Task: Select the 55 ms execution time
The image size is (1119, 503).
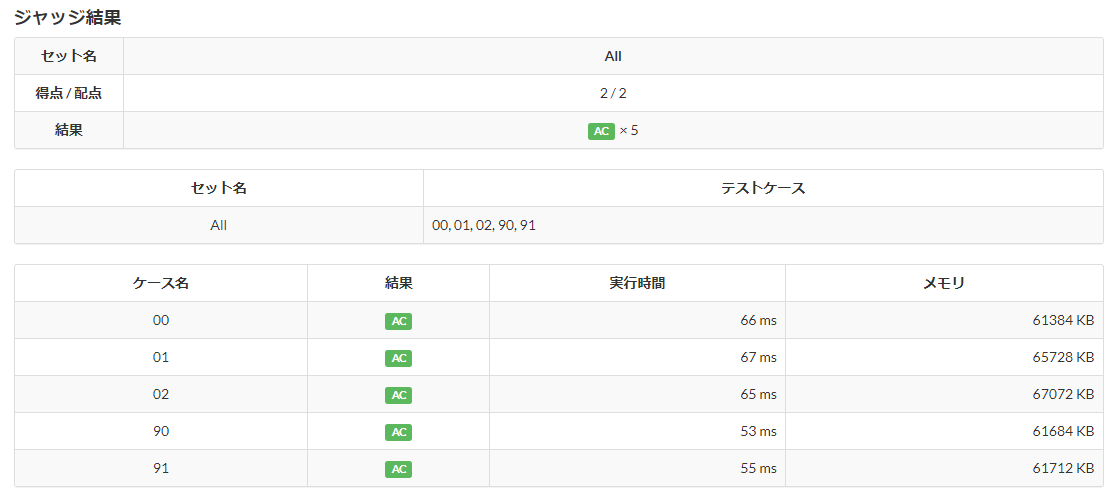Action: (x=759, y=469)
